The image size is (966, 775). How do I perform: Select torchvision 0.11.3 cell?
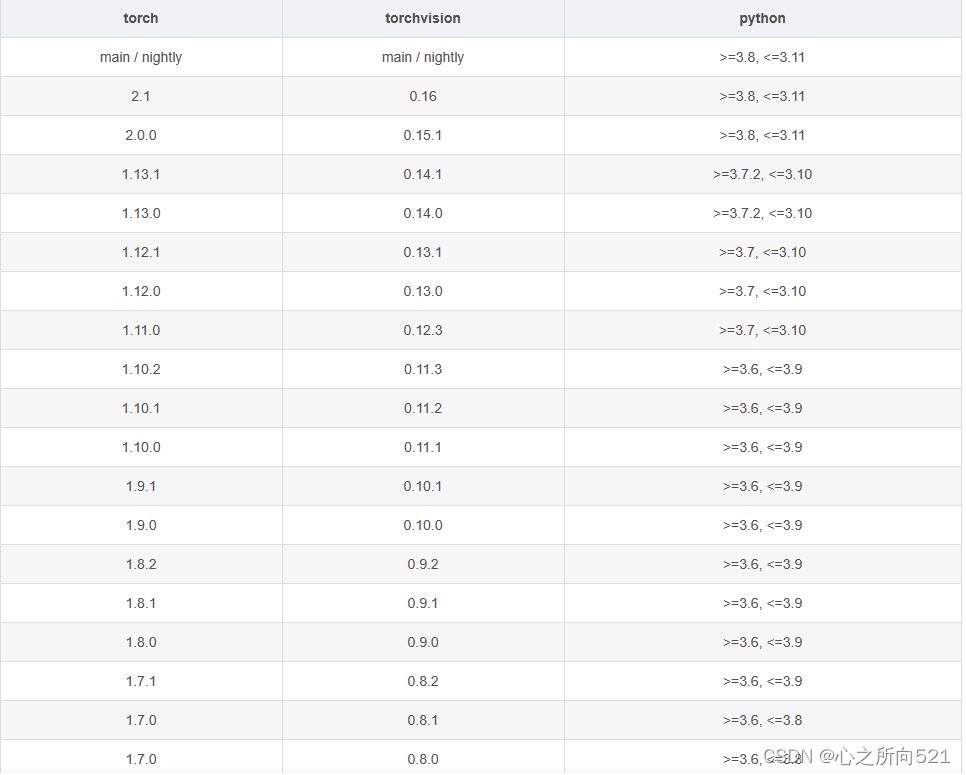click(x=423, y=369)
